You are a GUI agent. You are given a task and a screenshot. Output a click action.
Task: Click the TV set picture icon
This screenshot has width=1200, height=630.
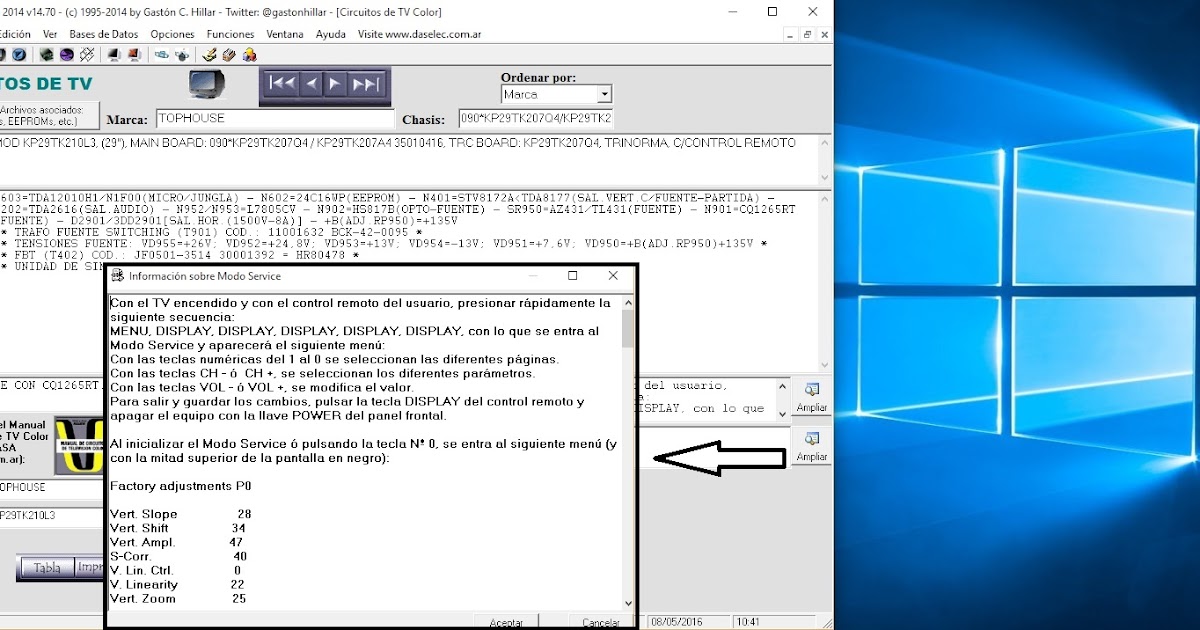[x=208, y=84]
